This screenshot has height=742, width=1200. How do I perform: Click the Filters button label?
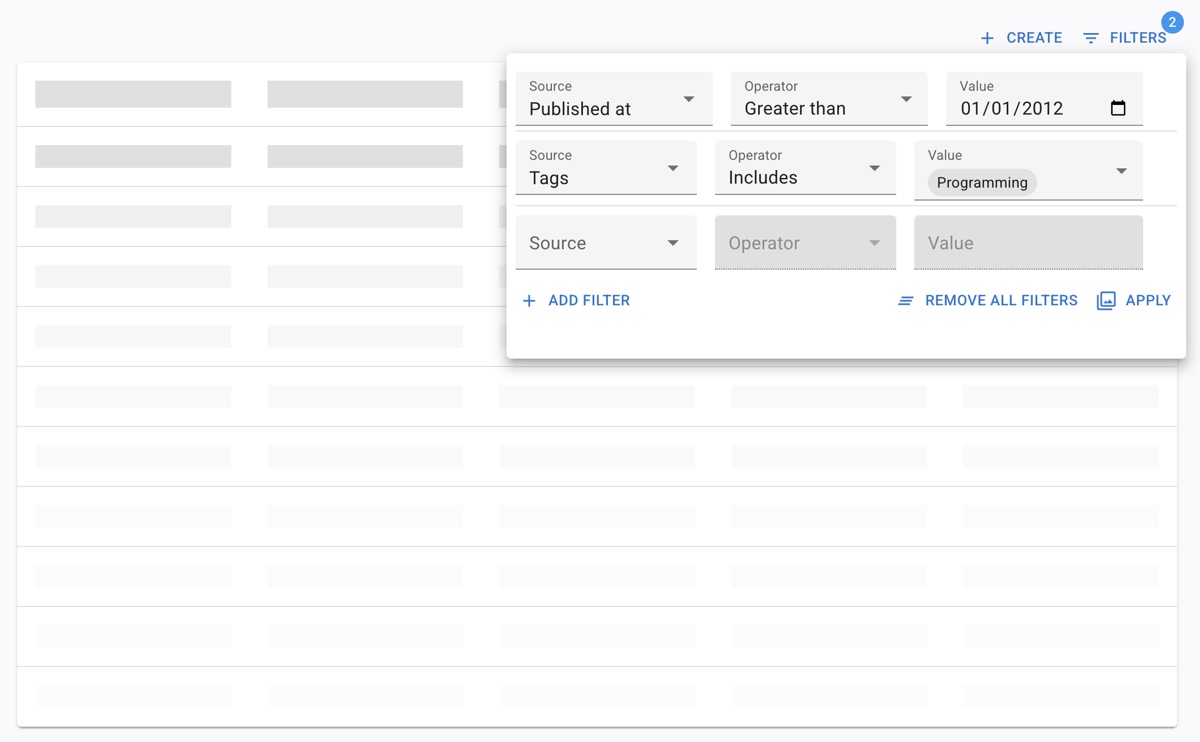[1138, 38]
